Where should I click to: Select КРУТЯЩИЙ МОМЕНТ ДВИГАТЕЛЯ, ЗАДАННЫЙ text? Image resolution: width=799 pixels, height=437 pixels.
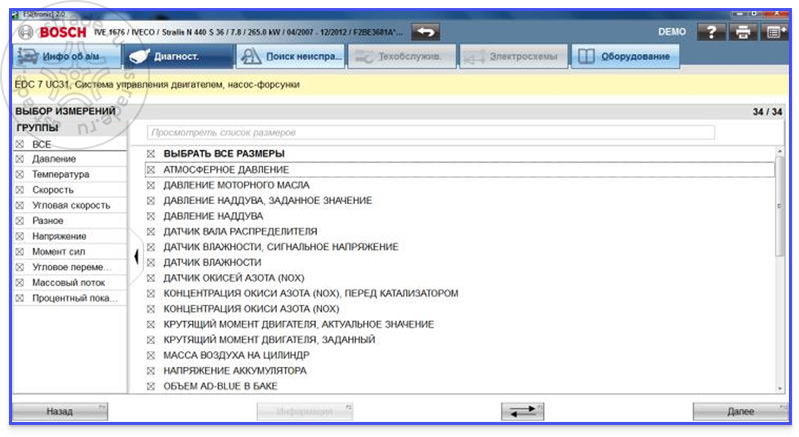point(269,340)
